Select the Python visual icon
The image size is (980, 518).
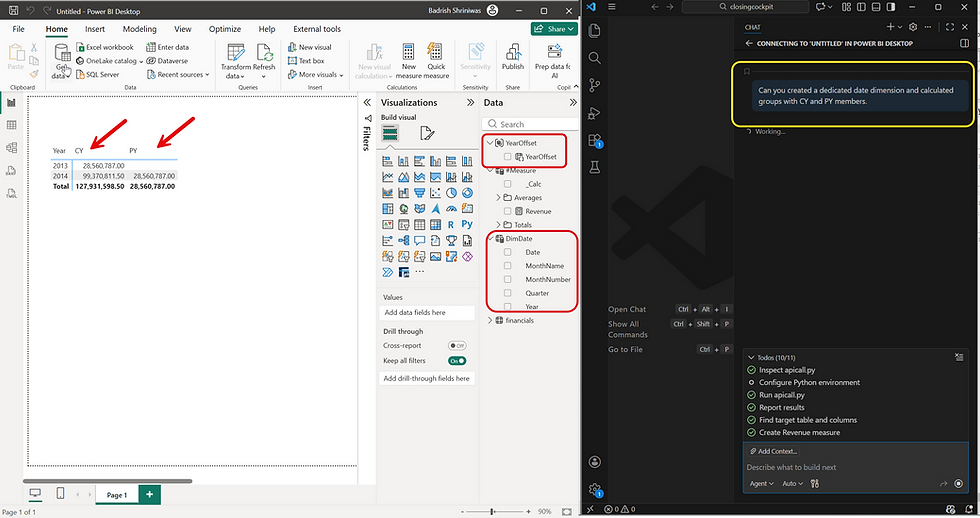[x=467, y=224]
